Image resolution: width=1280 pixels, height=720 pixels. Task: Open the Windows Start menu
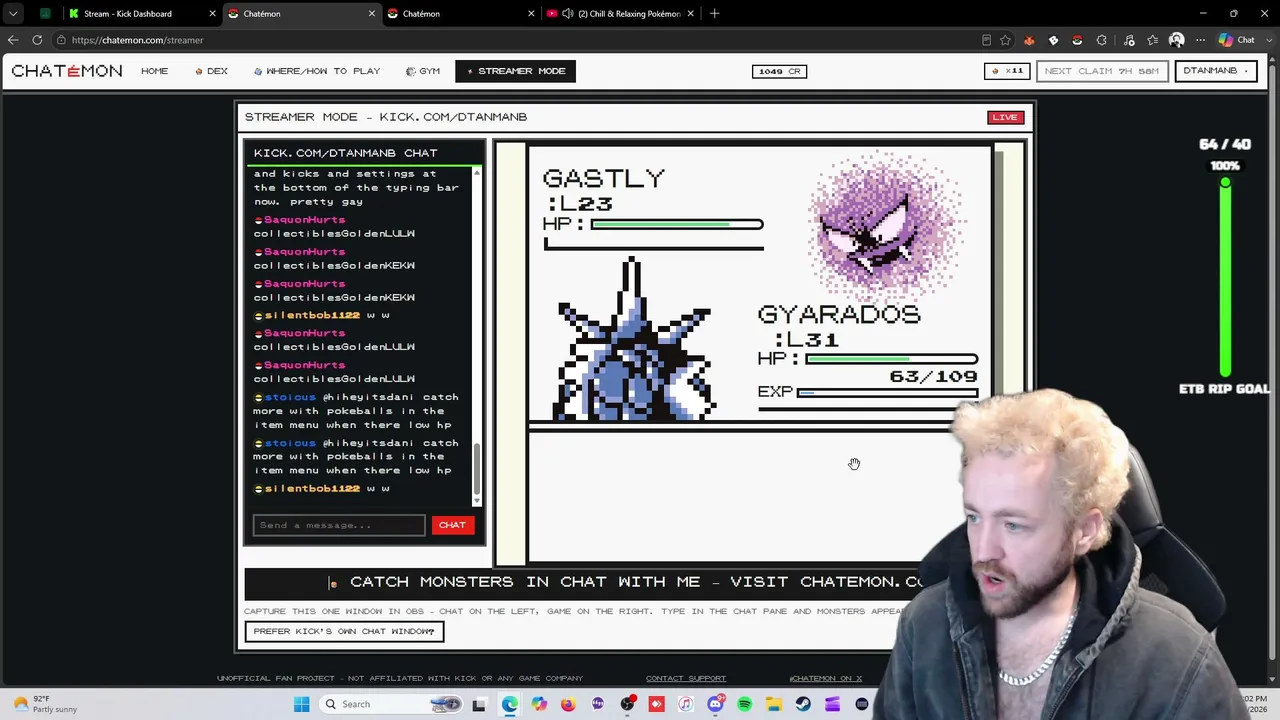click(x=302, y=704)
